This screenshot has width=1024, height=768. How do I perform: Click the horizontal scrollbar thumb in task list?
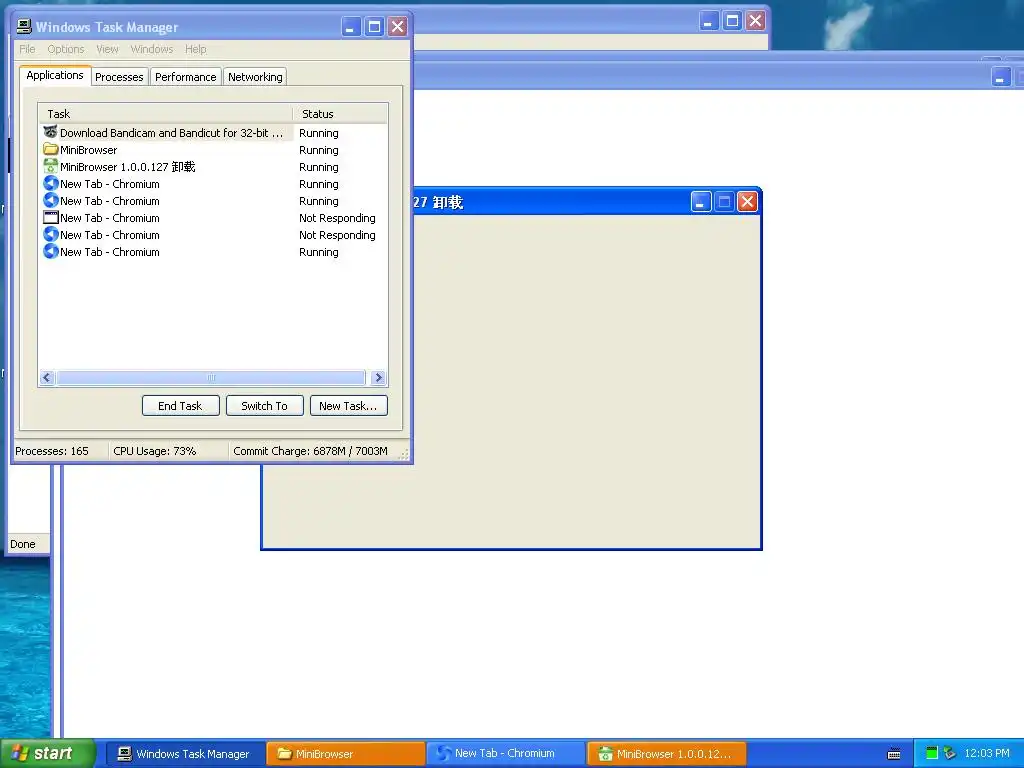(x=211, y=377)
